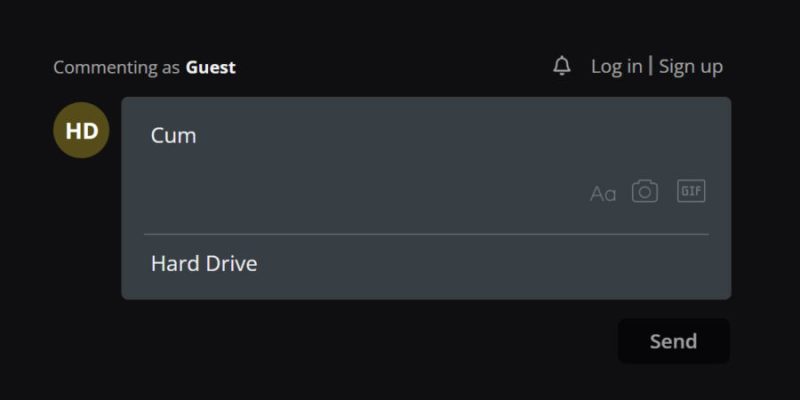
Task: Click the "Commenting as" label text
Action: pos(117,68)
